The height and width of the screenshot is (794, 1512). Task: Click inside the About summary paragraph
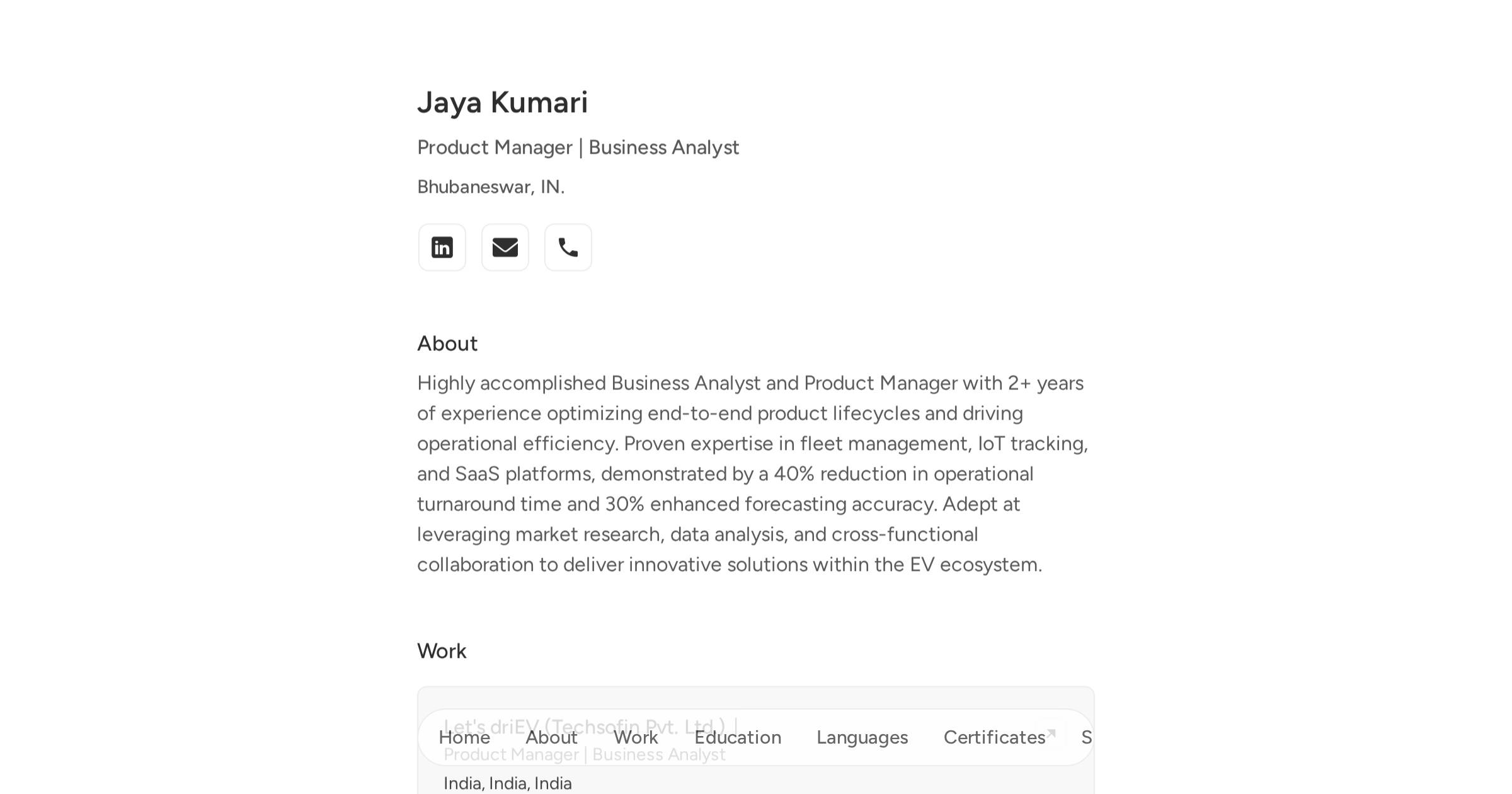(x=753, y=474)
